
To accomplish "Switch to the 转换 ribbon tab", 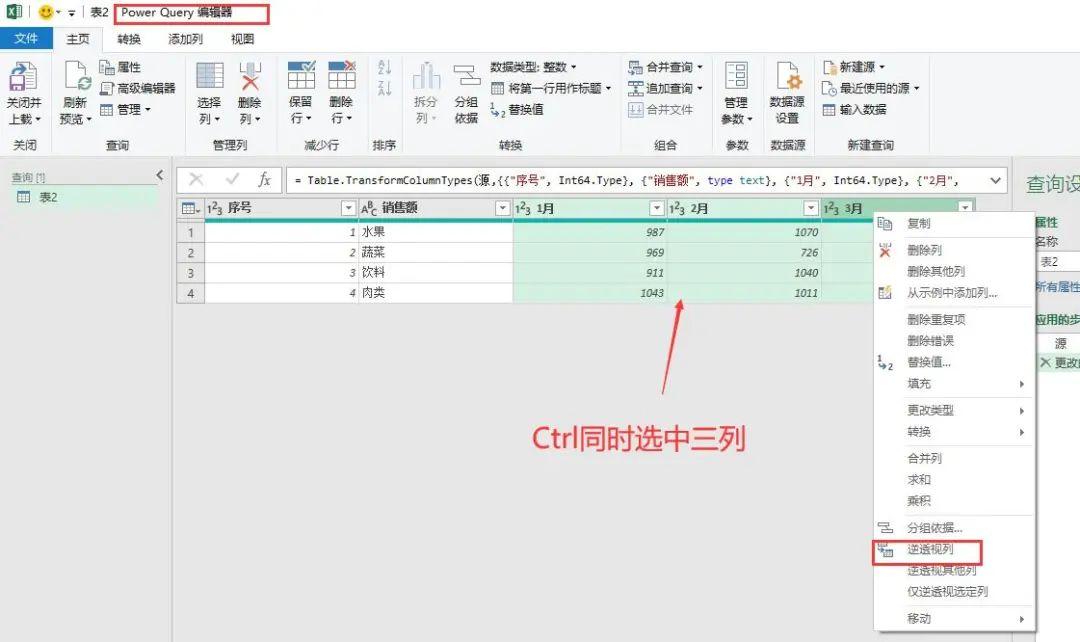I will (x=129, y=39).
